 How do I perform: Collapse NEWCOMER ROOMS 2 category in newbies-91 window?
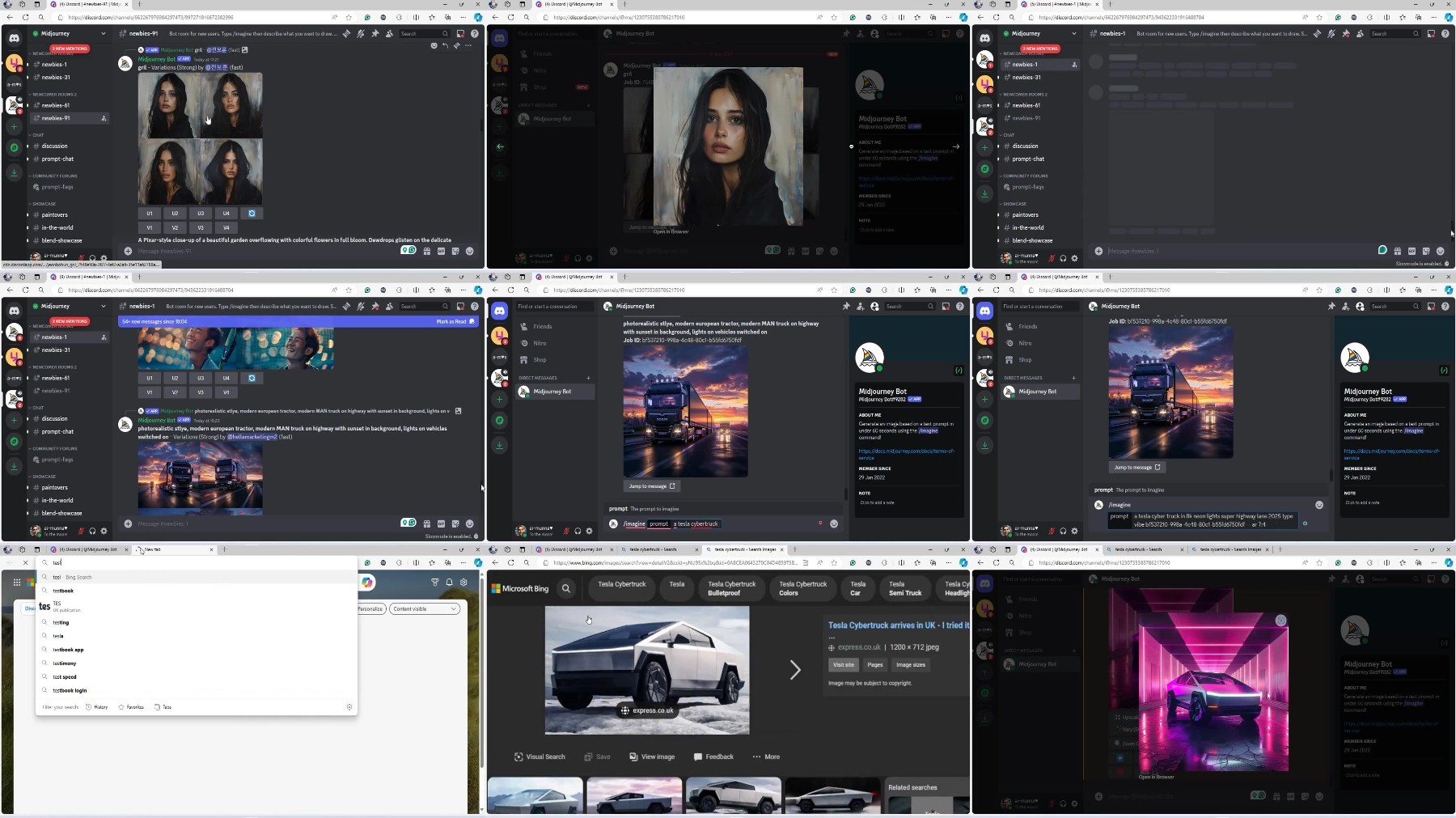point(52,94)
